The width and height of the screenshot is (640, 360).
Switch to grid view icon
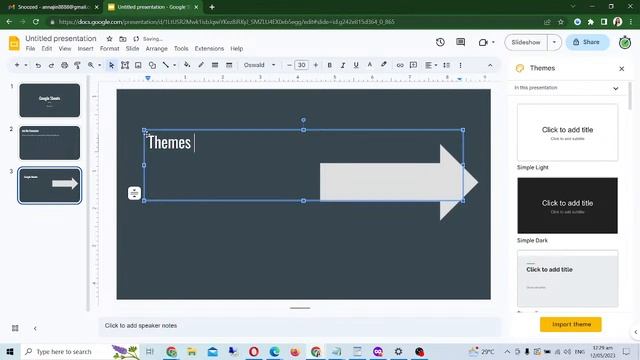pyautogui.click(x=15, y=328)
